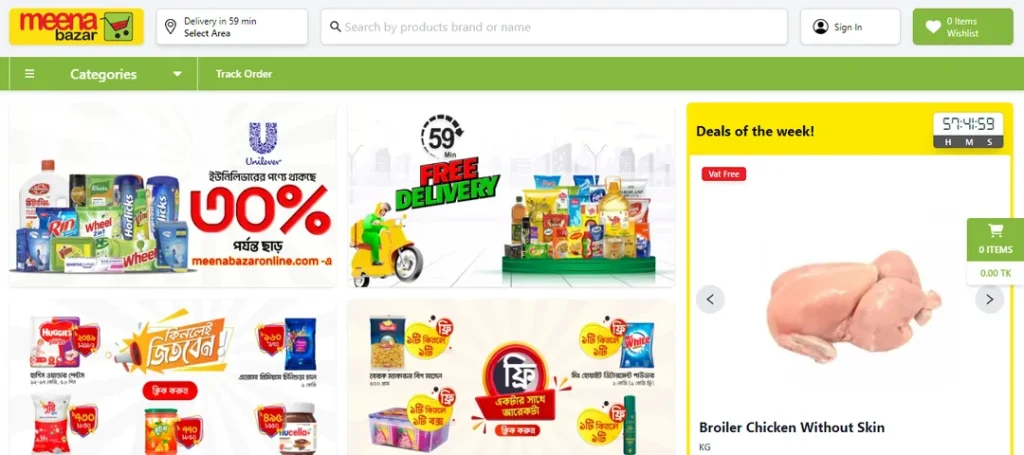Show next deal with right arrow
Screen dimensions: 1024x455
(x=989, y=299)
